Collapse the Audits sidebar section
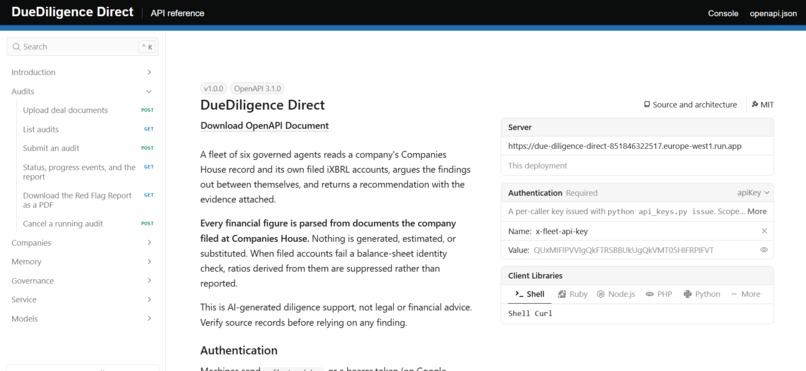Viewport: 806px width, 371px height. point(149,91)
